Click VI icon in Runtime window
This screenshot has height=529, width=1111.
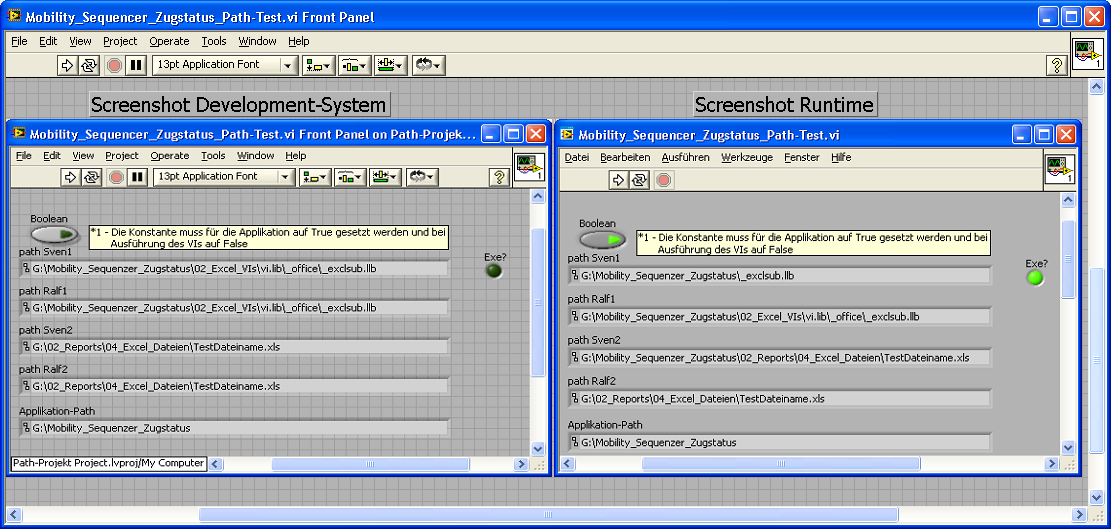pos(1060,171)
